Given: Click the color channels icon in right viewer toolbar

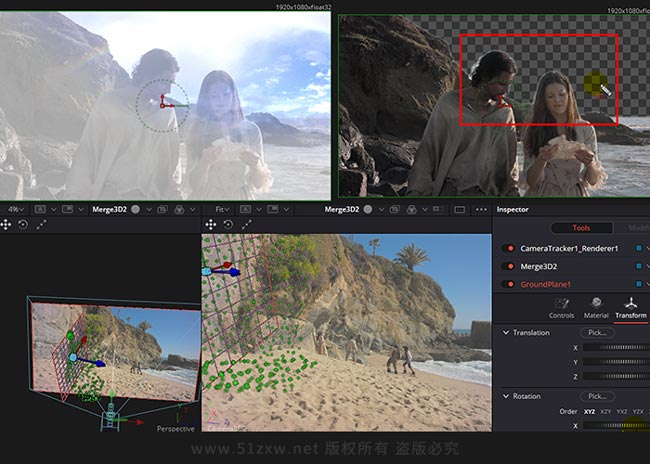Looking at the screenshot, I should 412,210.
